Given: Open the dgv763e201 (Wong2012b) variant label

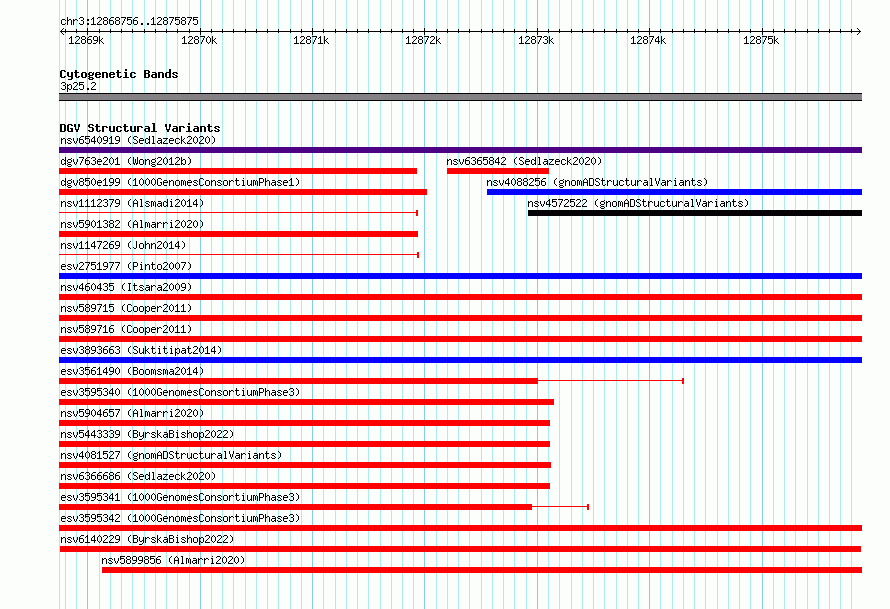Looking at the screenshot, I should point(126,161).
